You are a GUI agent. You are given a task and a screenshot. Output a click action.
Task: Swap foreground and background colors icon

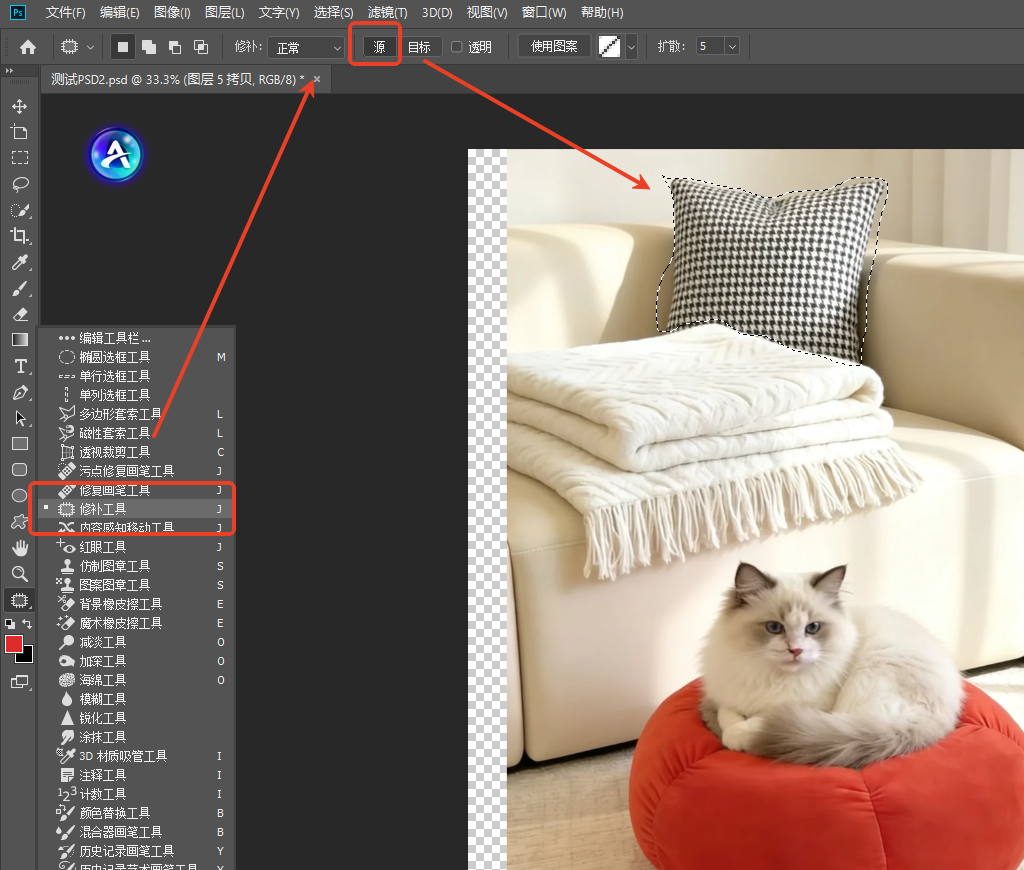(x=28, y=624)
